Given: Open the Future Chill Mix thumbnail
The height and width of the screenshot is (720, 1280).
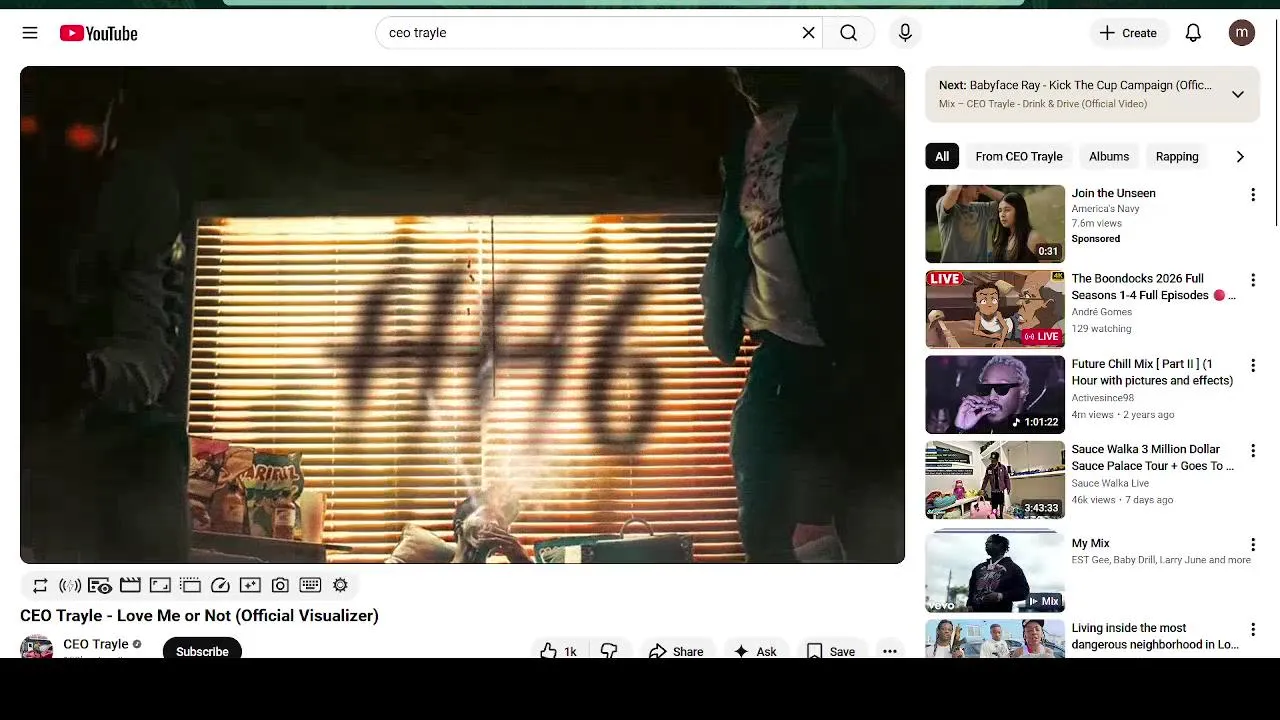Looking at the screenshot, I should [995, 394].
